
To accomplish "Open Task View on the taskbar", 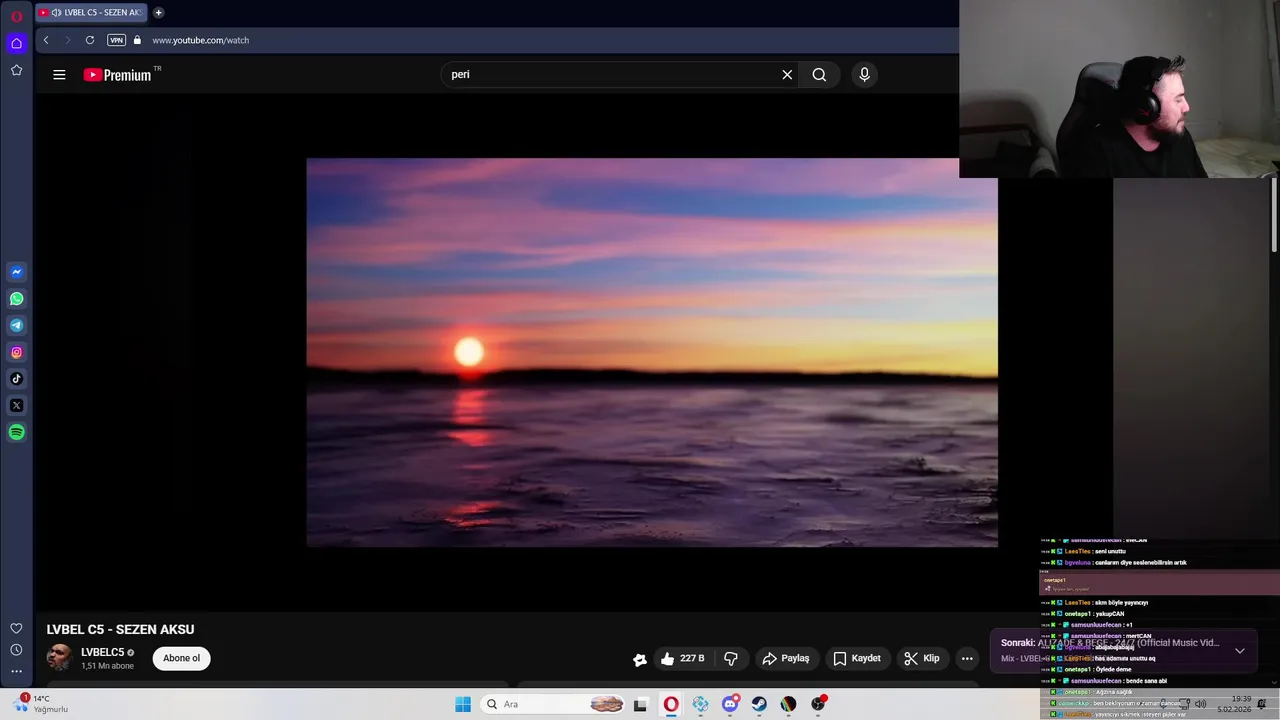I will pyautogui.click(x=640, y=704).
